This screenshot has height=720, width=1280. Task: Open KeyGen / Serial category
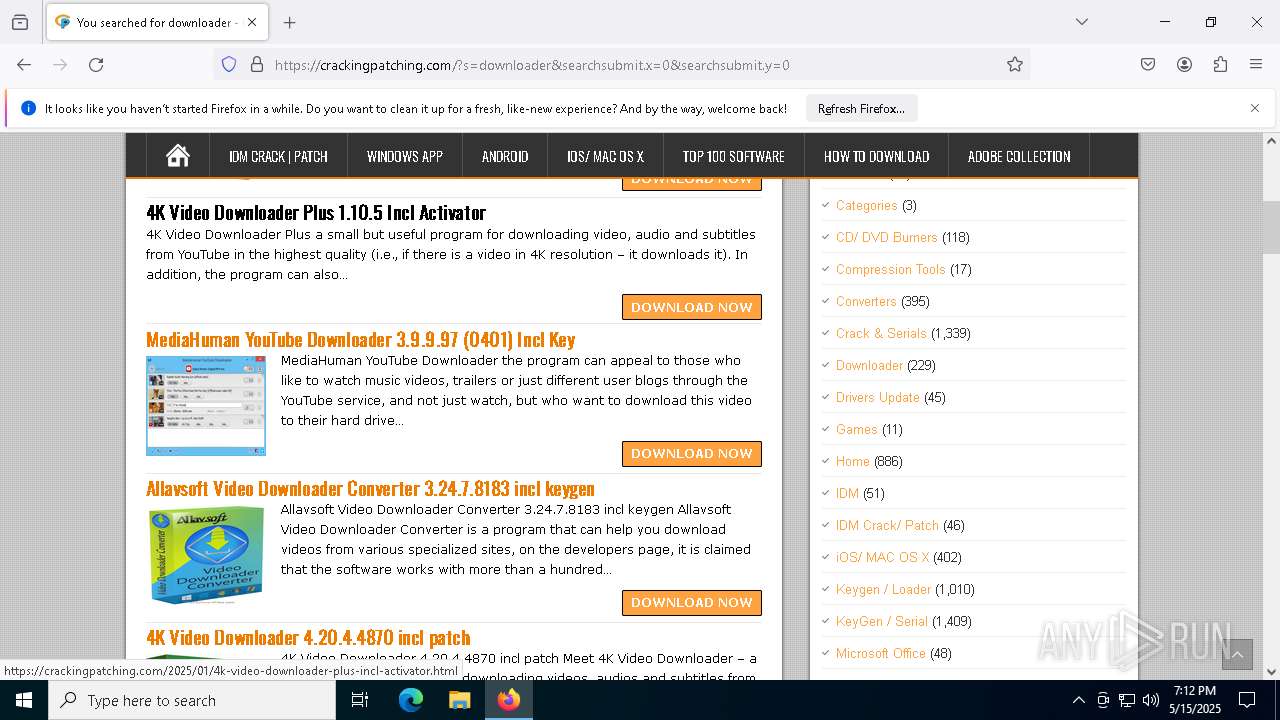(881, 621)
